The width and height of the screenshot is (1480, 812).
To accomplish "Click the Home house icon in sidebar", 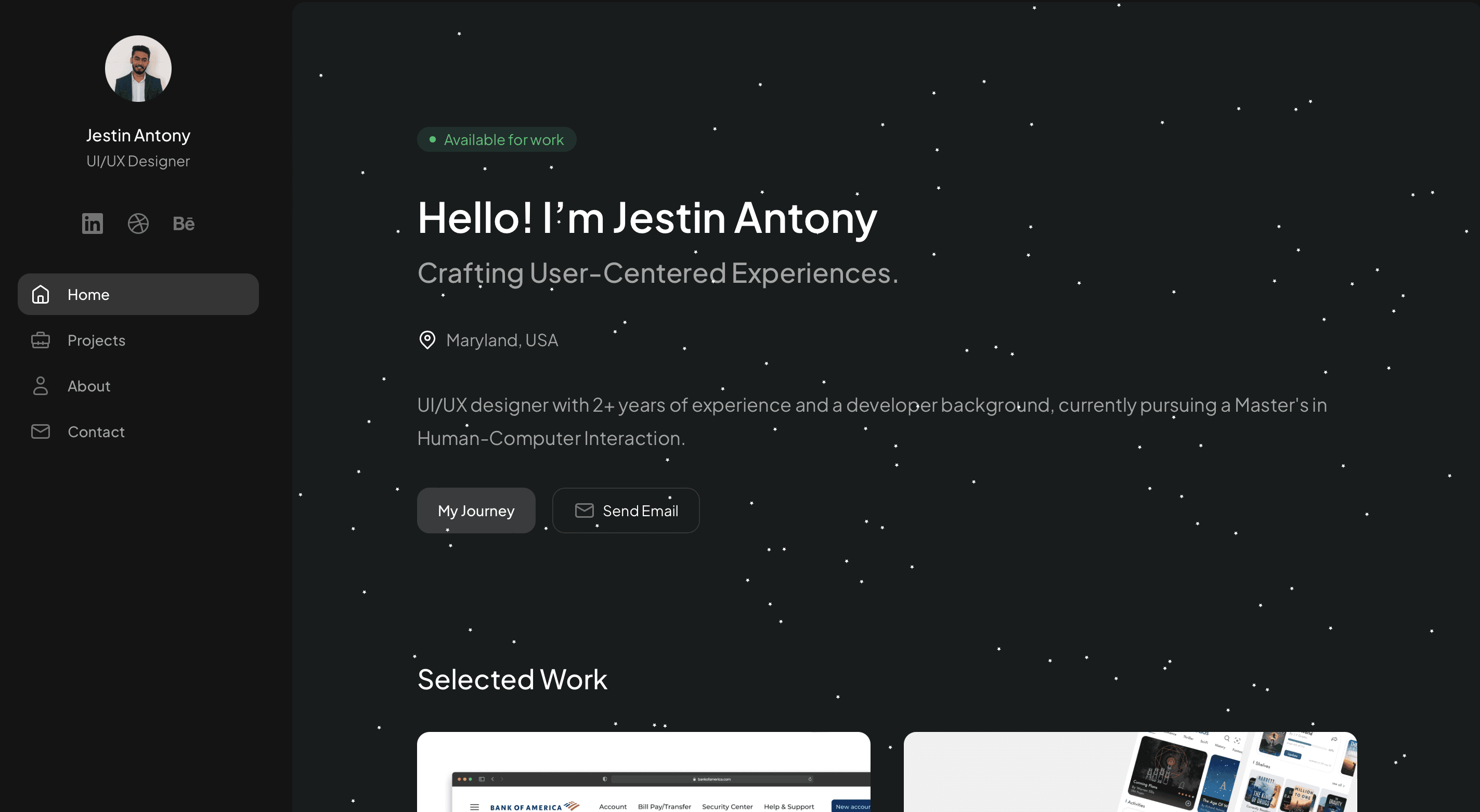I will [x=40, y=294].
